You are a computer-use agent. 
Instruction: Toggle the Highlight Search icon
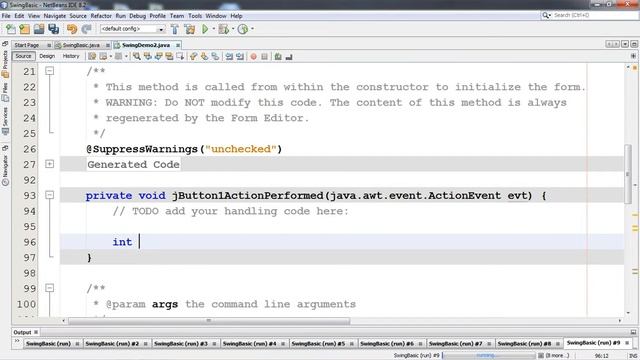pyautogui.click(x=169, y=57)
